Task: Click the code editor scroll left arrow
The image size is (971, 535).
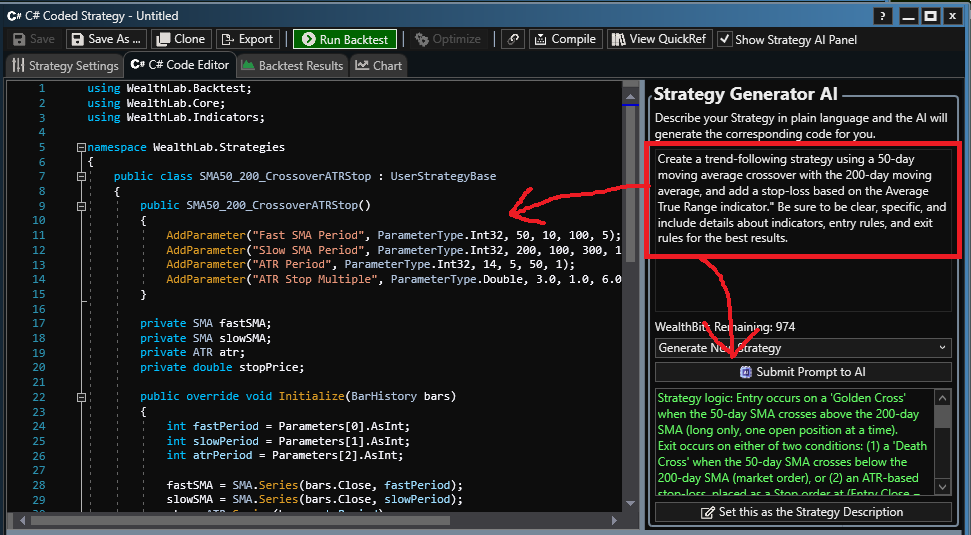Action: [24, 521]
